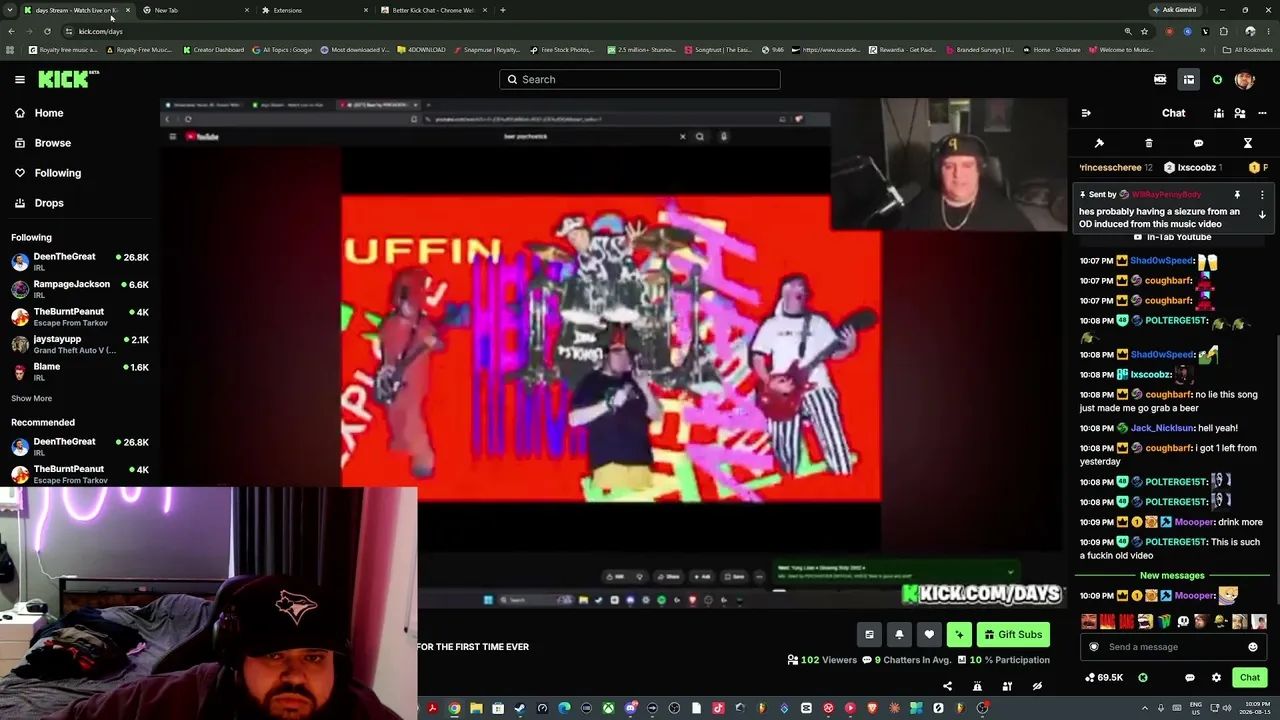This screenshot has height=720, width=1280.
Task: Open the Creator Dashboard bookmark
Action: pyautogui.click(x=214, y=50)
